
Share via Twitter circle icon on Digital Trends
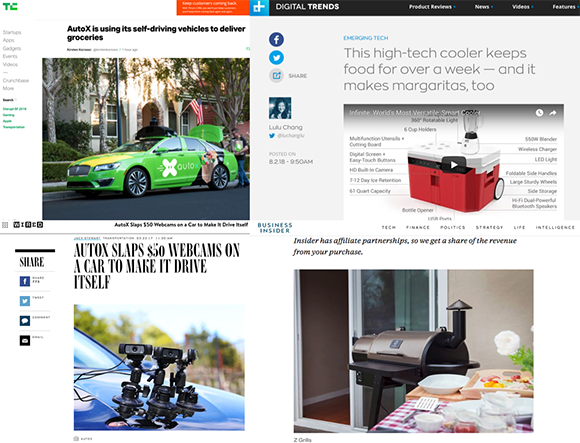click(x=276, y=57)
